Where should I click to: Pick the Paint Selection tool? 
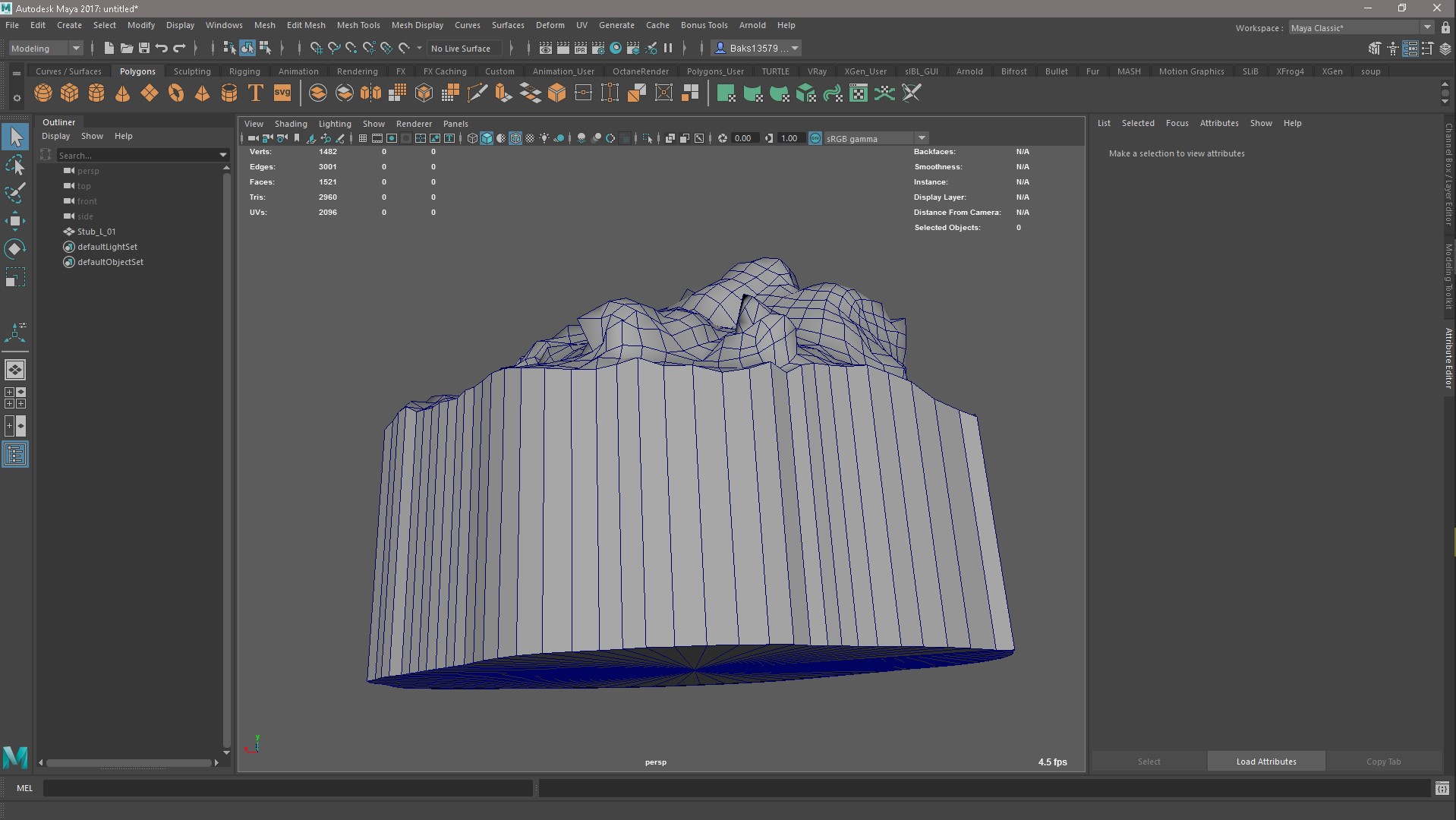(15, 193)
